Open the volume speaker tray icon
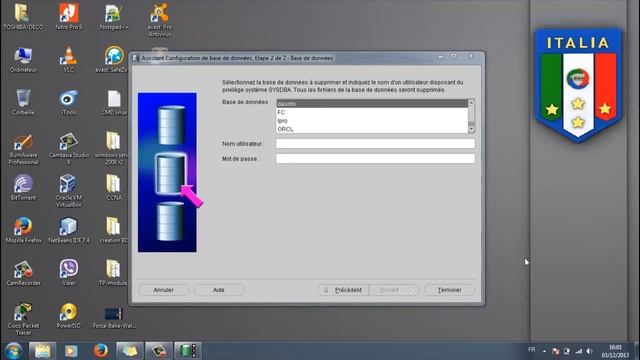Image resolution: width=640 pixels, height=360 pixels. pyautogui.click(x=589, y=351)
